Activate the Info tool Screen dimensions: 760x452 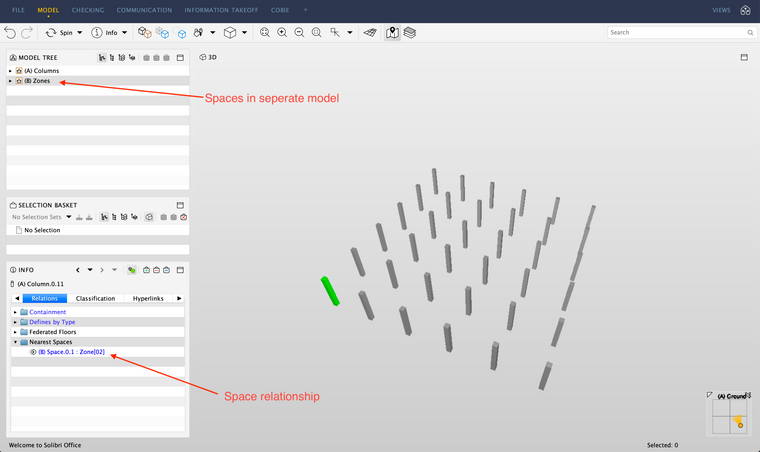pos(104,32)
